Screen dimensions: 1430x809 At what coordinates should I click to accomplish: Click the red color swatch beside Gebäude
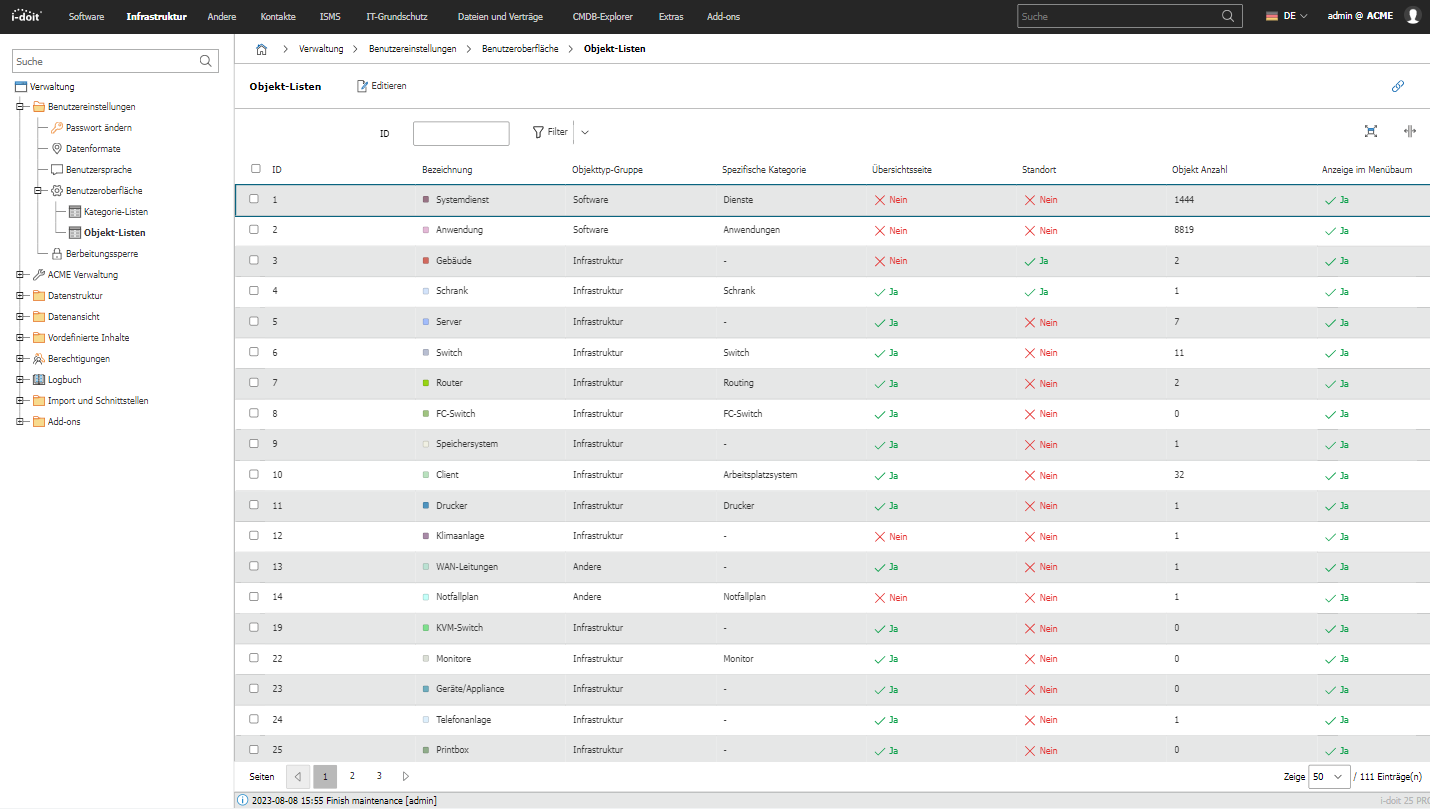pyautogui.click(x=426, y=261)
